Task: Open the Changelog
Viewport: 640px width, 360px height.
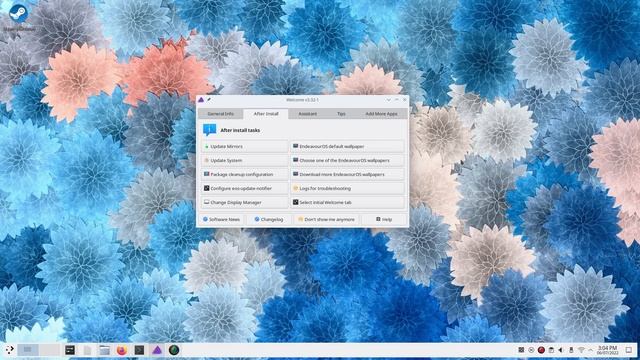Action: coord(269,219)
